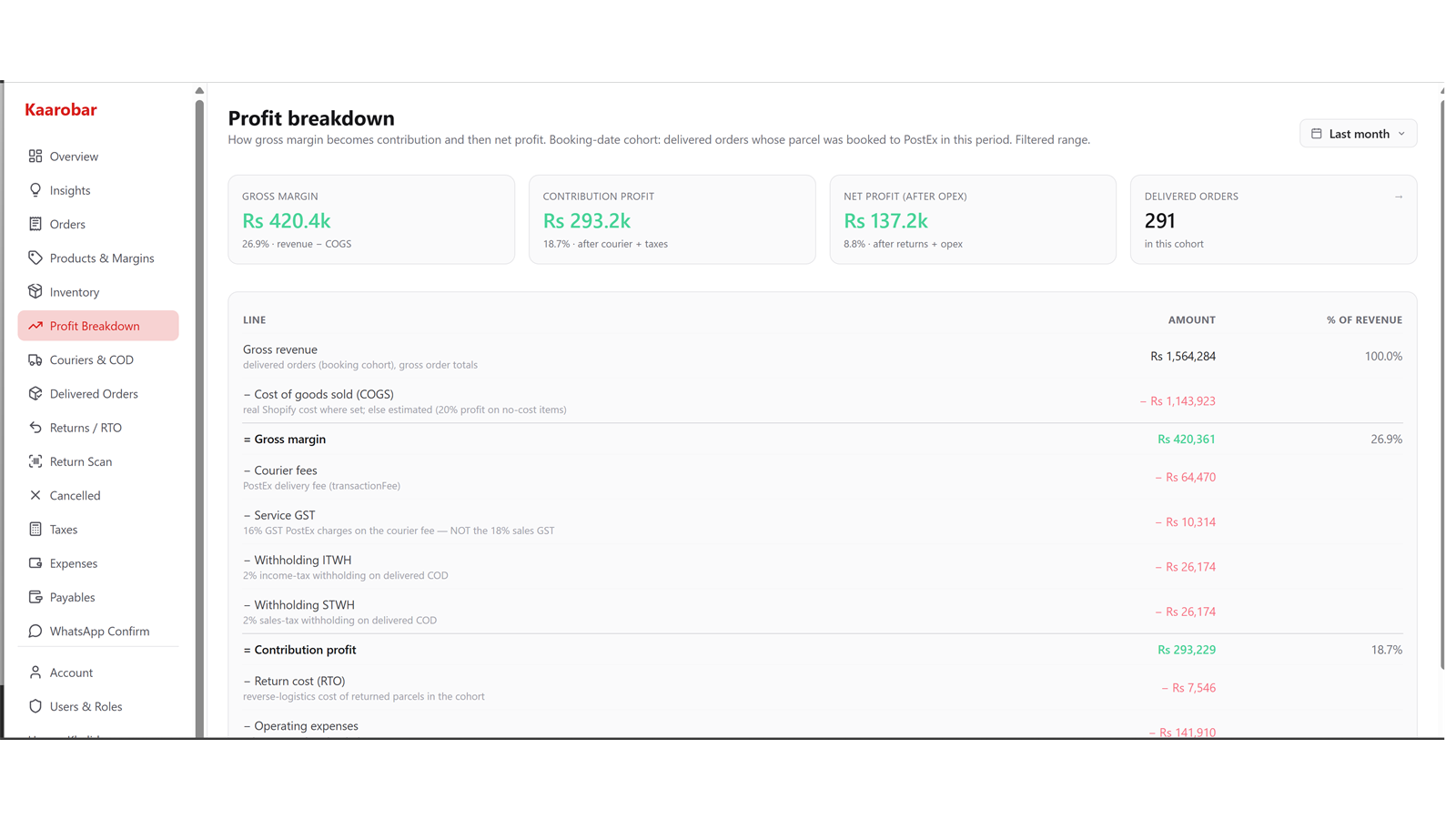This screenshot has width=1456, height=819.
Task: Go to Insights in the sidebar
Action: pyautogui.click(x=98, y=190)
